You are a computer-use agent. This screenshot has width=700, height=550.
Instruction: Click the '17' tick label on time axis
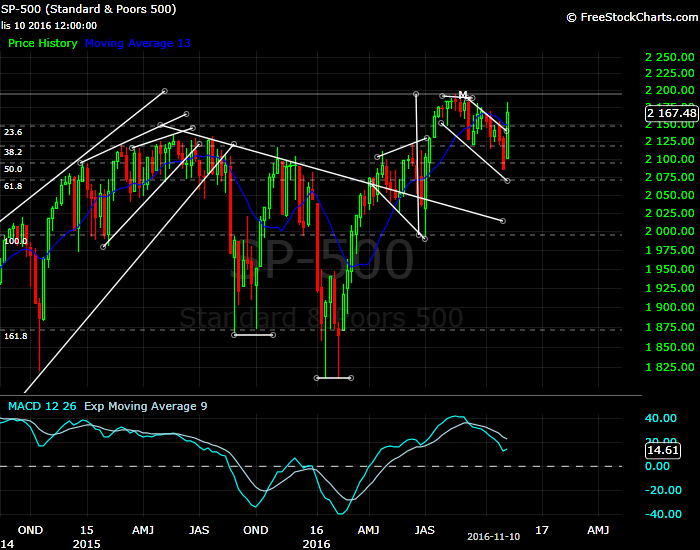[x=542, y=530]
